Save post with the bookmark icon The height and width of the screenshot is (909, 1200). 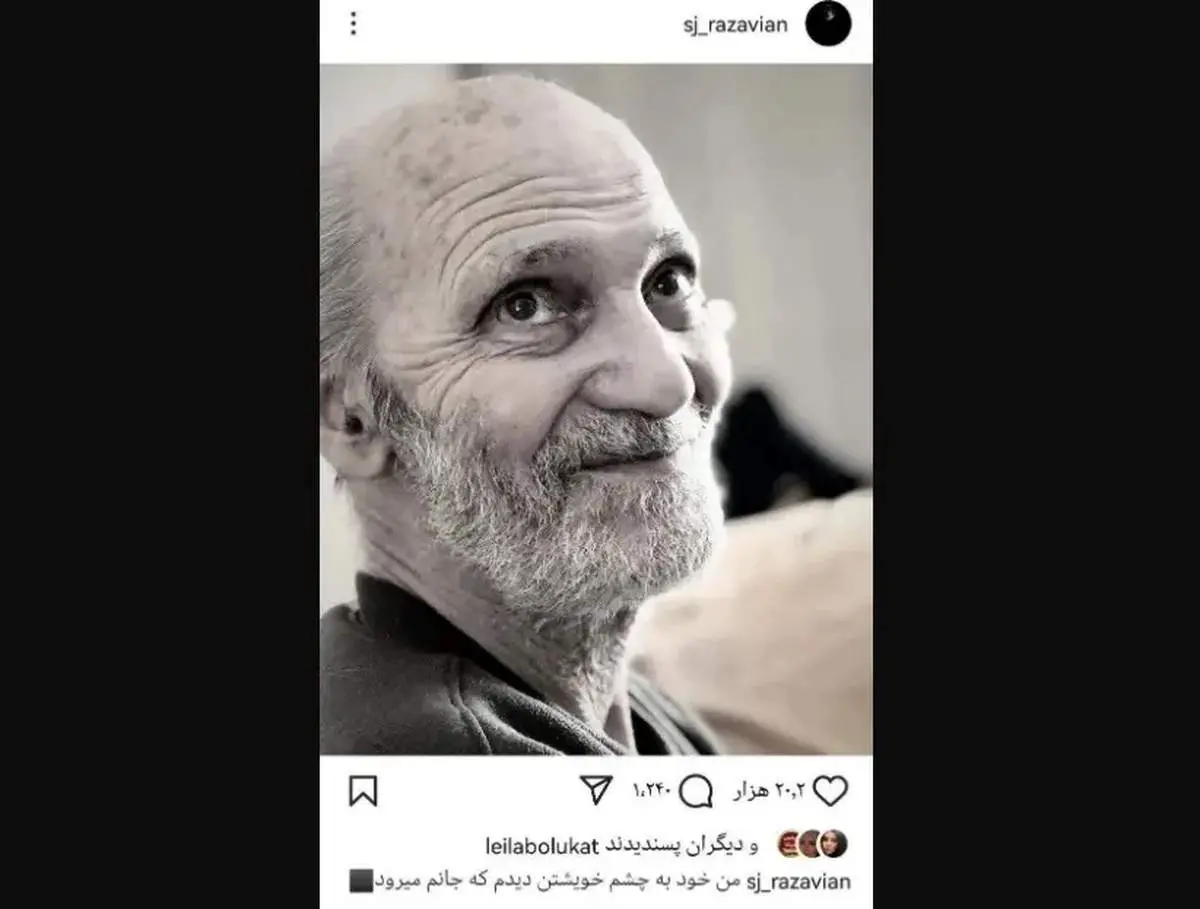[363, 791]
